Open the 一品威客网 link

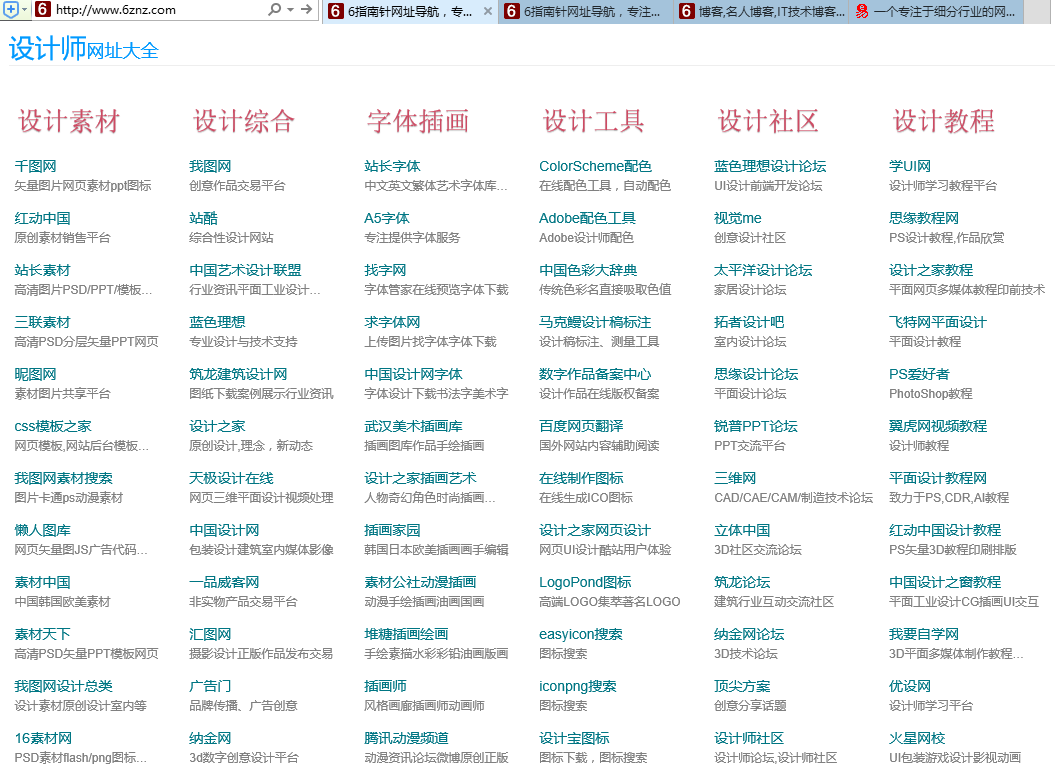tap(224, 582)
